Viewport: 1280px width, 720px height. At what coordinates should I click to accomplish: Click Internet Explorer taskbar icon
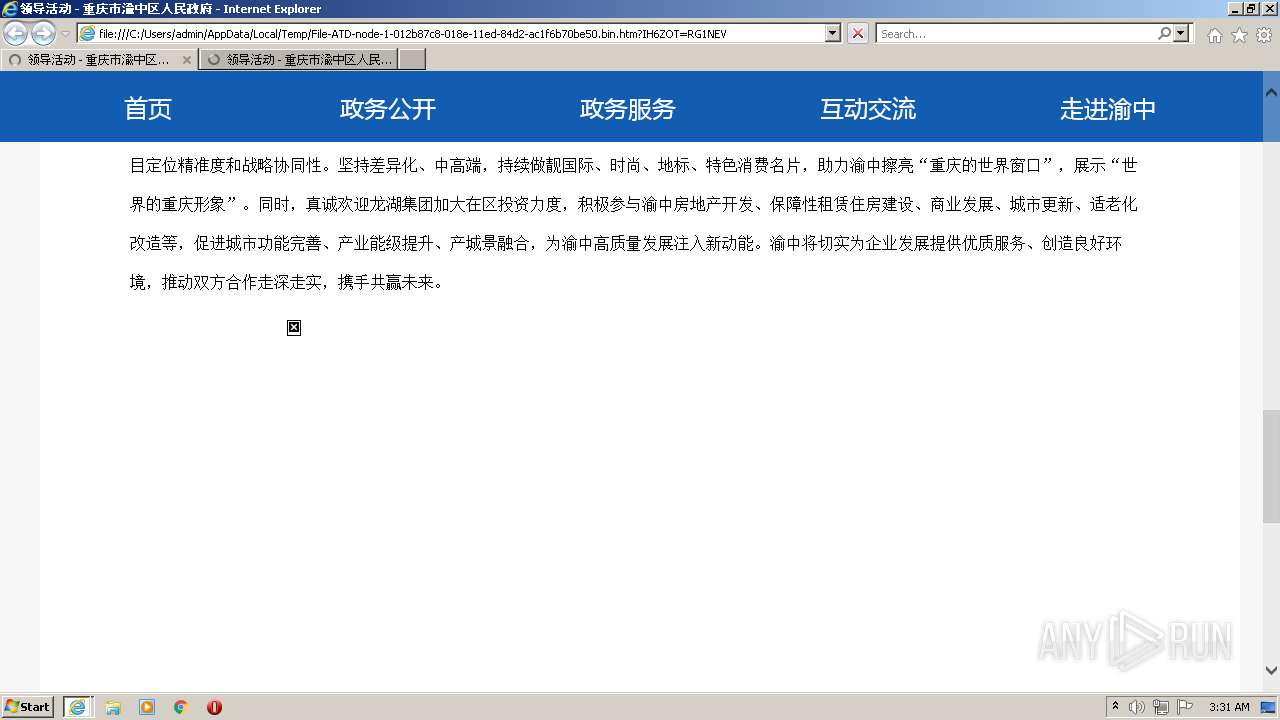pos(77,707)
